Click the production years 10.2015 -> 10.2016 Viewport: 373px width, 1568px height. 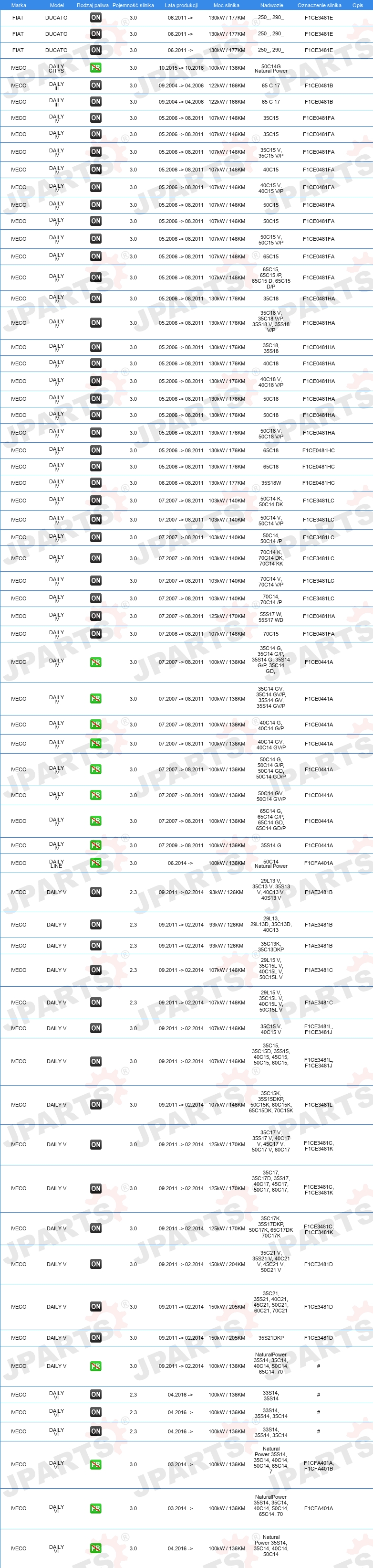(181, 68)
